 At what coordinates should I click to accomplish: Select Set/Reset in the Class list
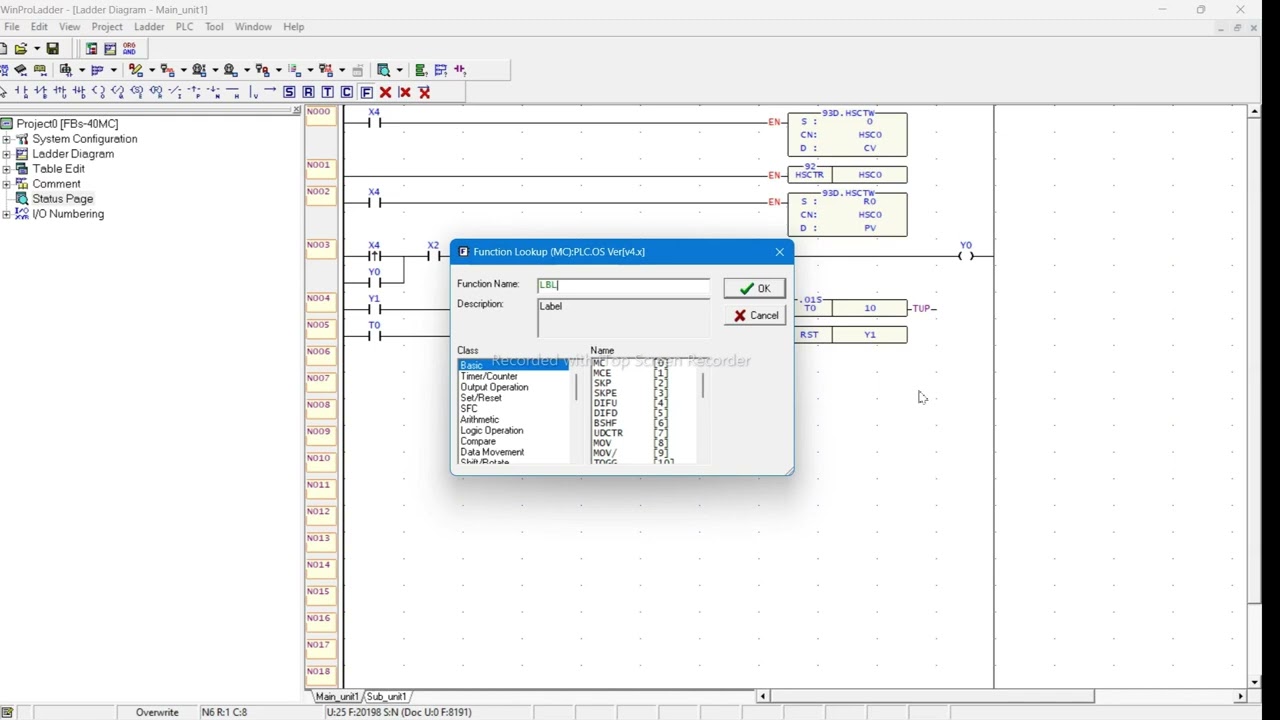[x=481, y=398]
